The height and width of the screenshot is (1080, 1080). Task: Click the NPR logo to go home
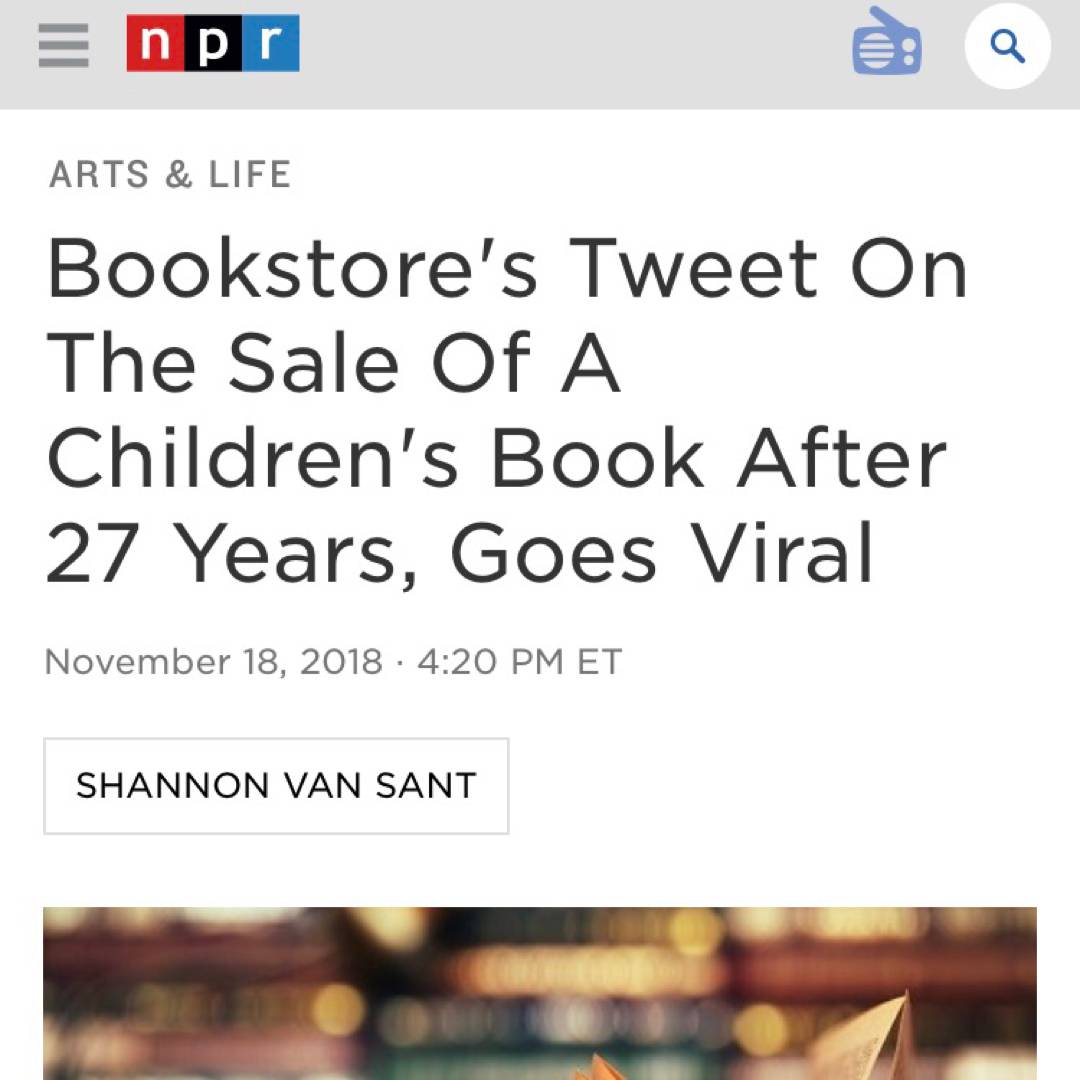coord(212,45)
